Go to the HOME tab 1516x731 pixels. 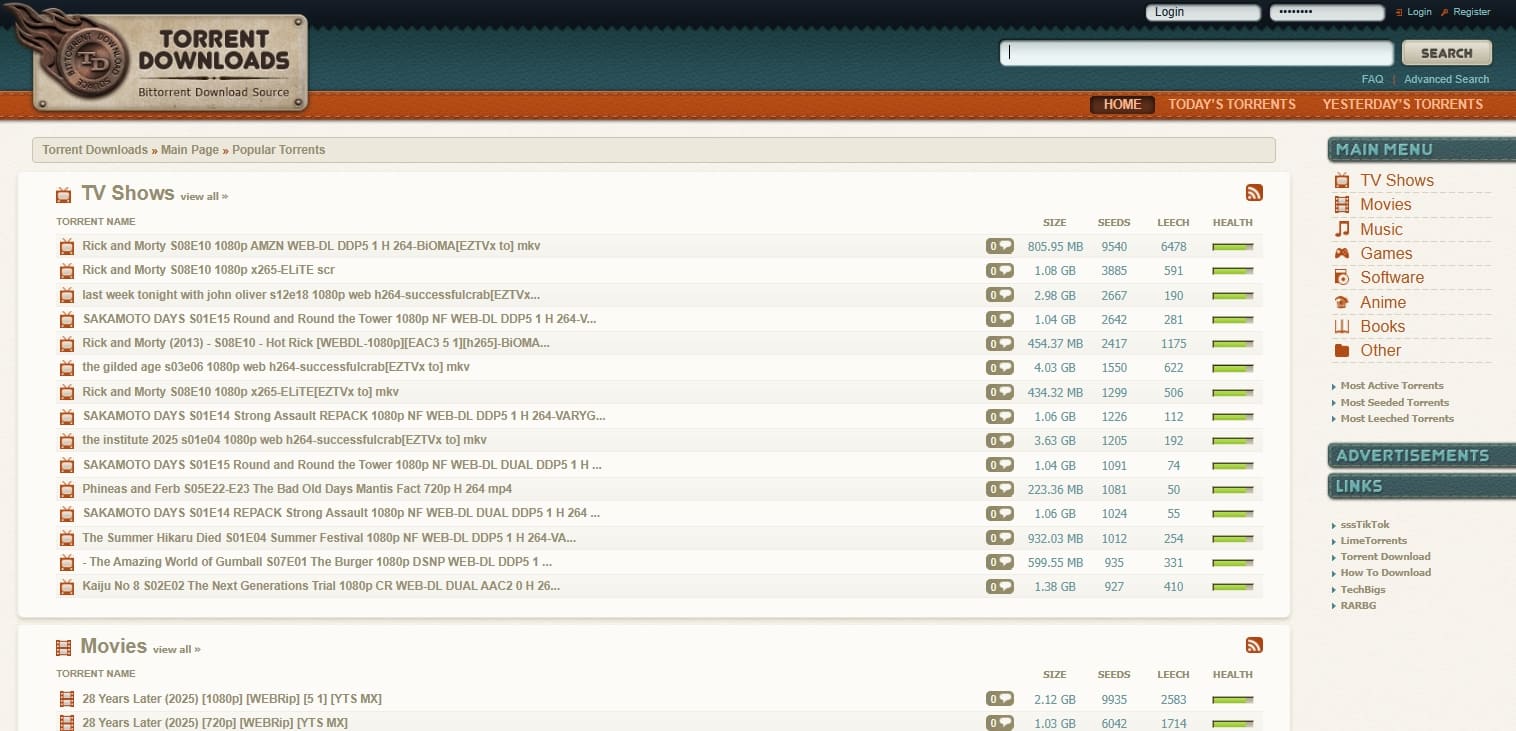[x=1122, y=104]
